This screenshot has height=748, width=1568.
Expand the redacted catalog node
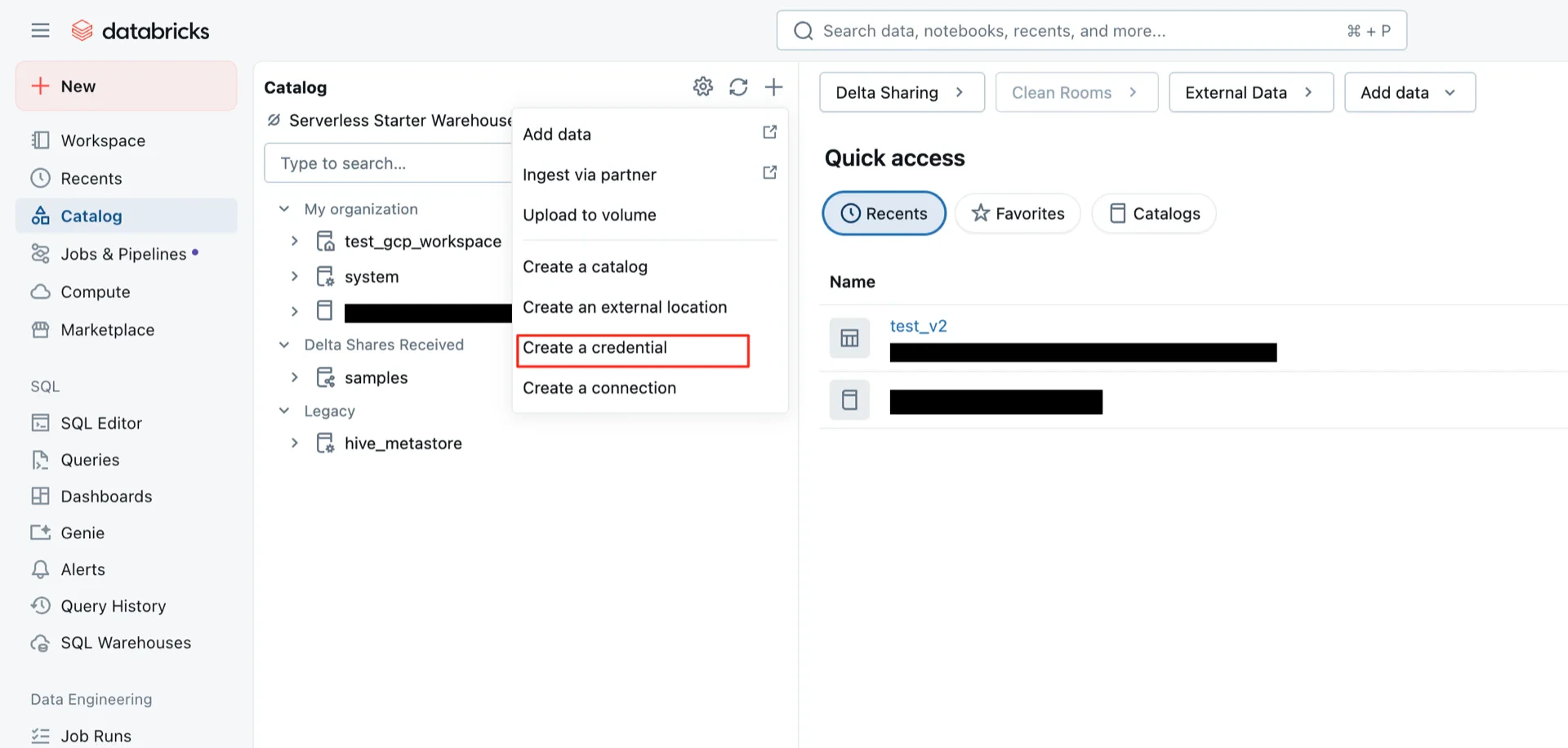point(295,311)
